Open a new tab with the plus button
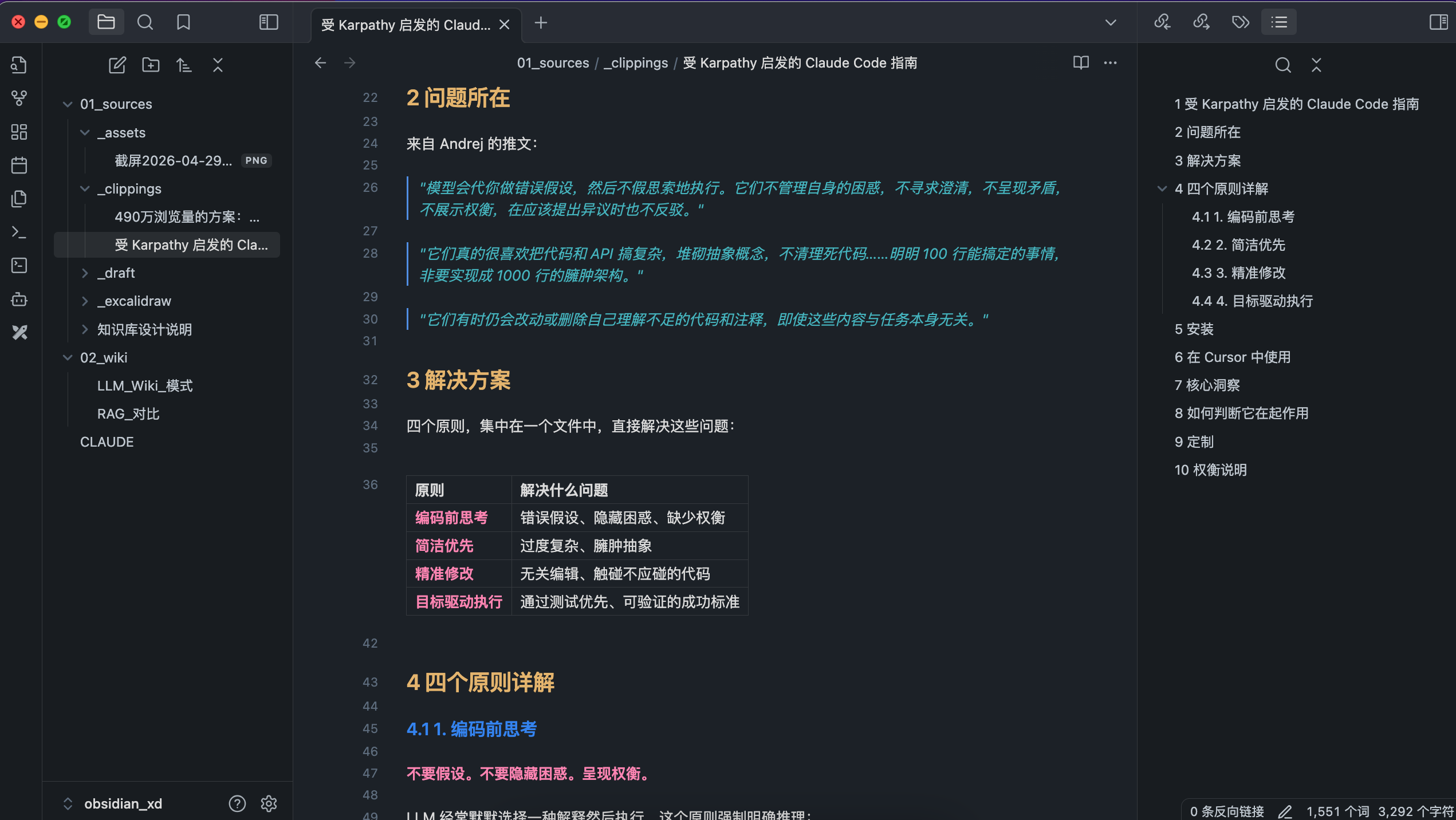 tap(541, 23)
